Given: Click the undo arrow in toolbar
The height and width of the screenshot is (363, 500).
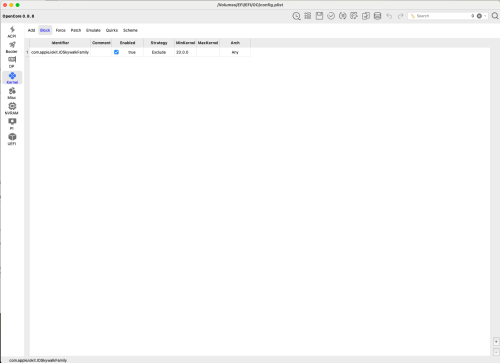Looking at the screenshot, I should tap(389, 16).
